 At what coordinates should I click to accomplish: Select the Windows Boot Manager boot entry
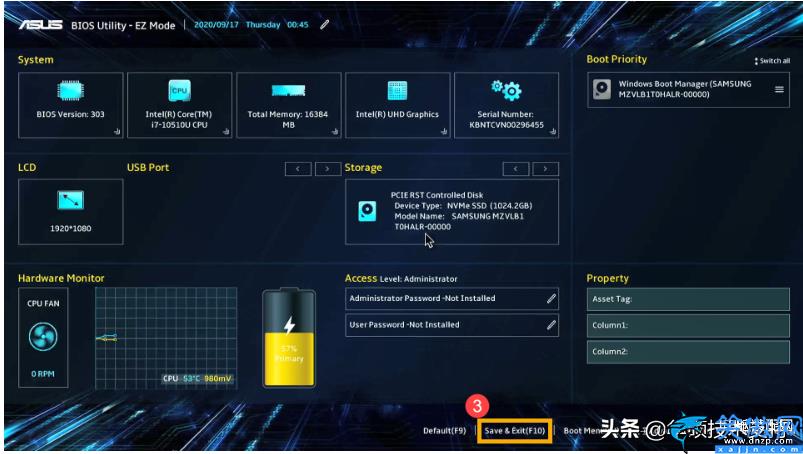pyautogui.click(x=688, y=90)
